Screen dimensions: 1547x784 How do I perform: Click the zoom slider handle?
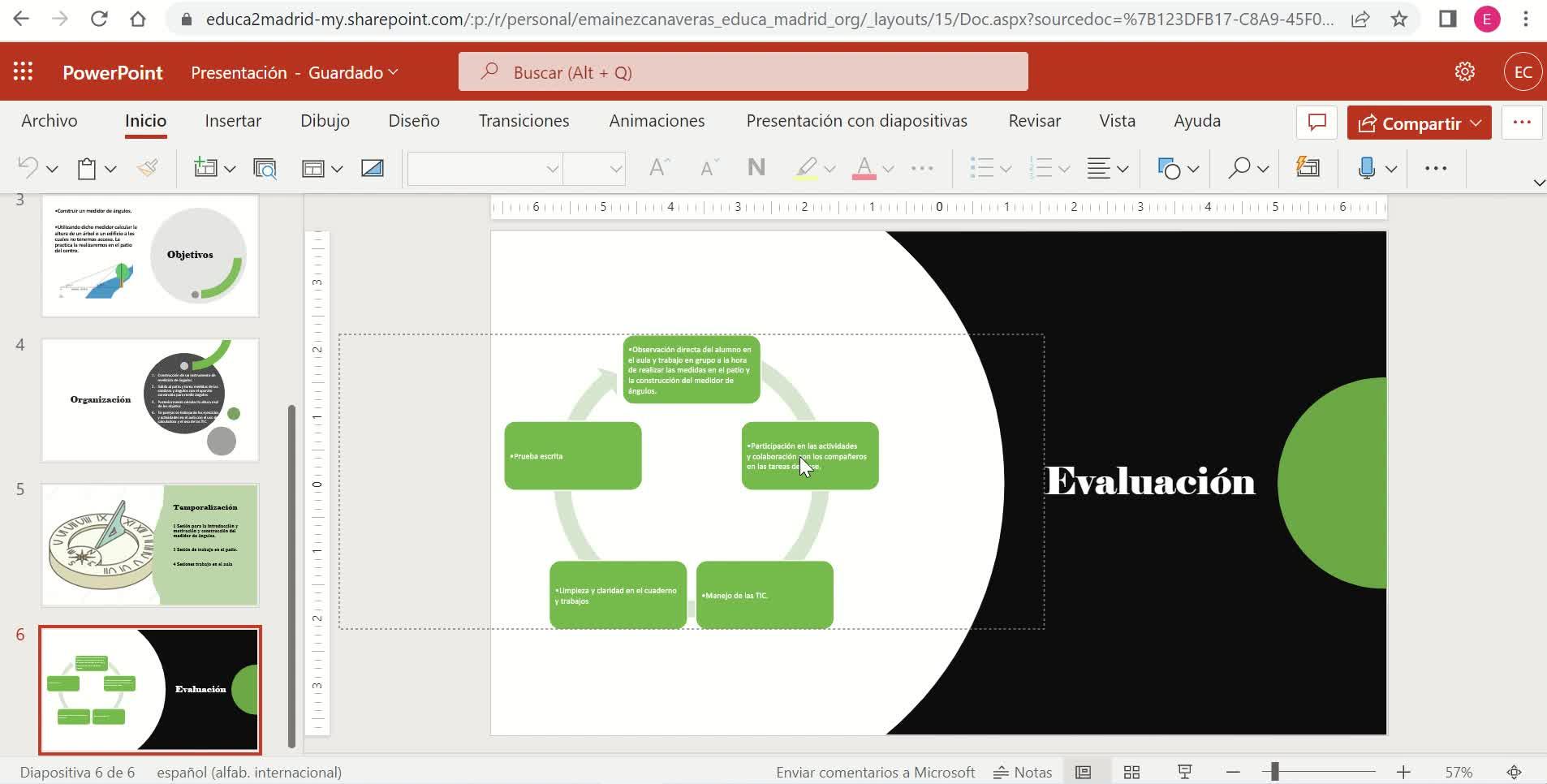(1275, 772)
